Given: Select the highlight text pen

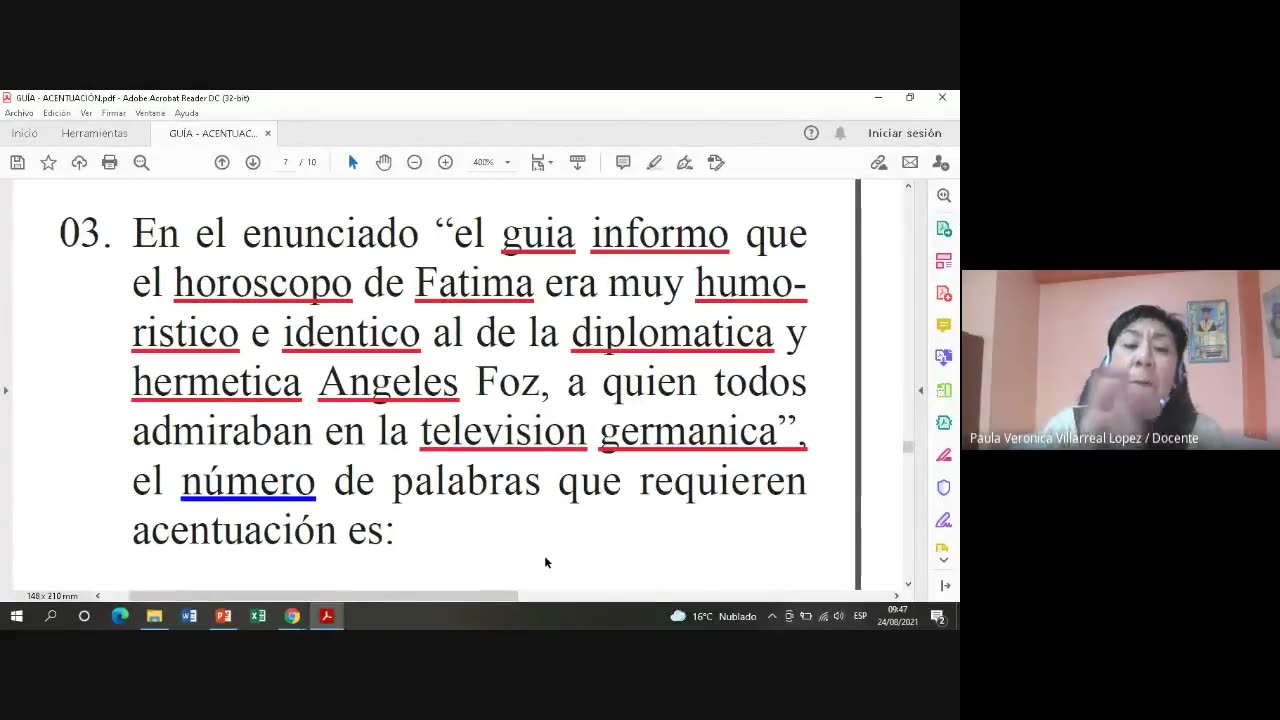Looking at the screenshot, I should pos(654,162).
